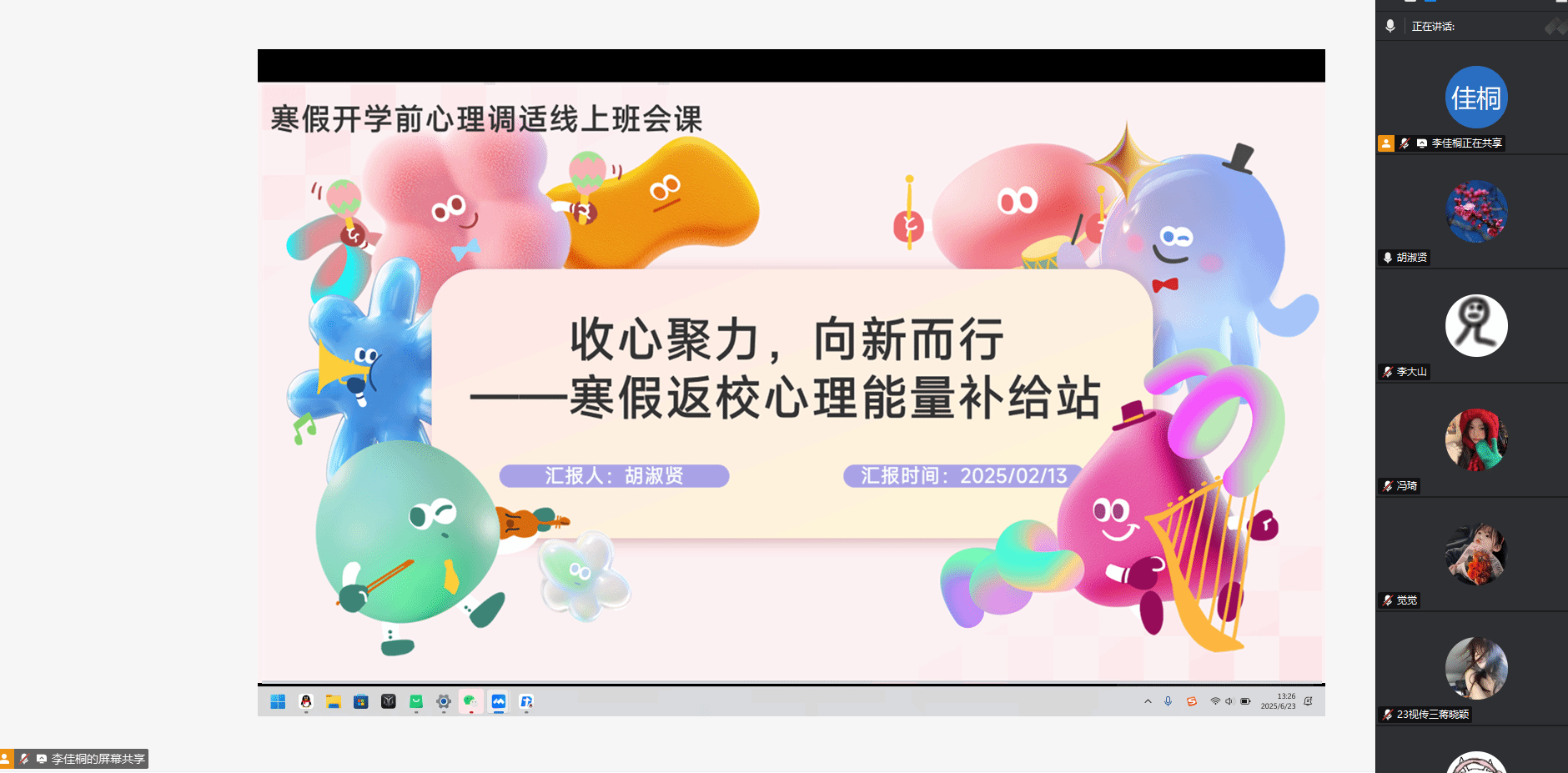
Task: Expand the system tray hidden icons chevron
Action: click(1148, 702)
